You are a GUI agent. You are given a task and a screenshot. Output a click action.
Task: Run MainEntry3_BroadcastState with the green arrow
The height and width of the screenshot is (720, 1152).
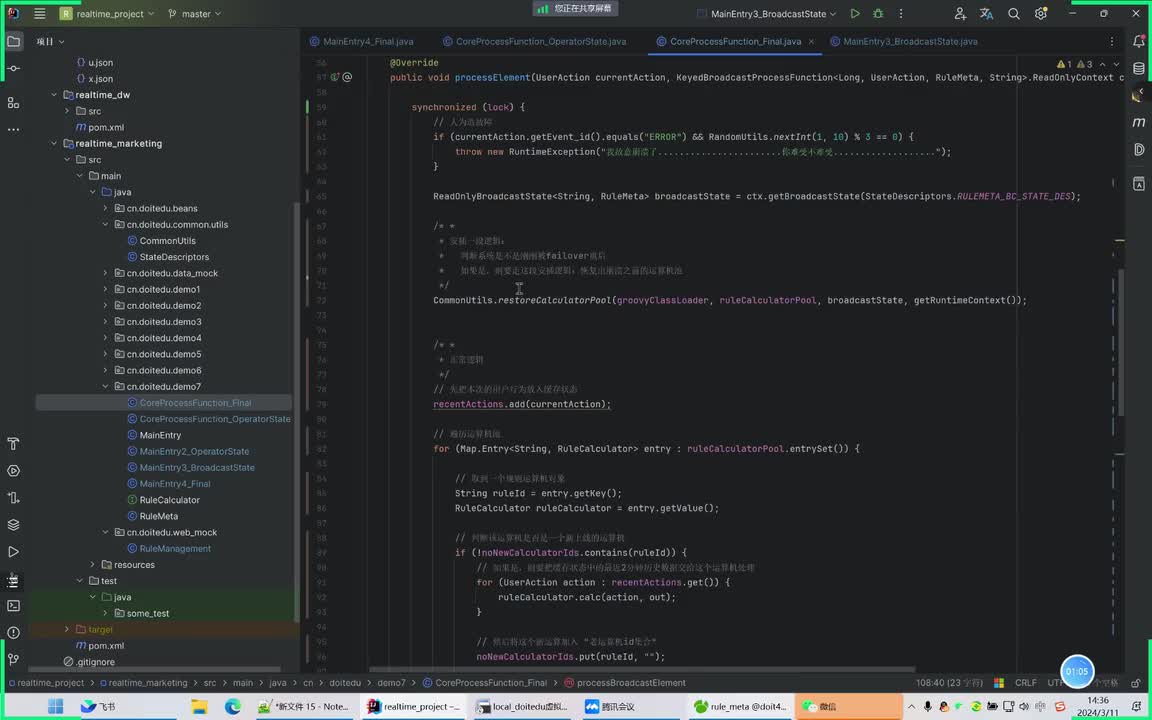click(x=854, y=13)
